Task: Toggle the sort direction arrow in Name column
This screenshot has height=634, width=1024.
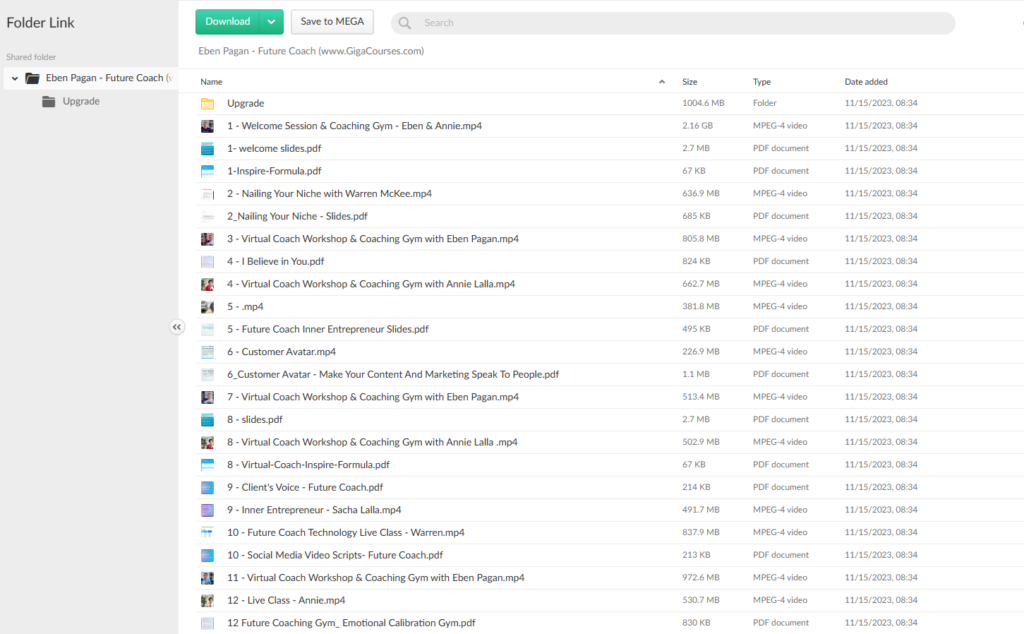Action: click(662, 82)
